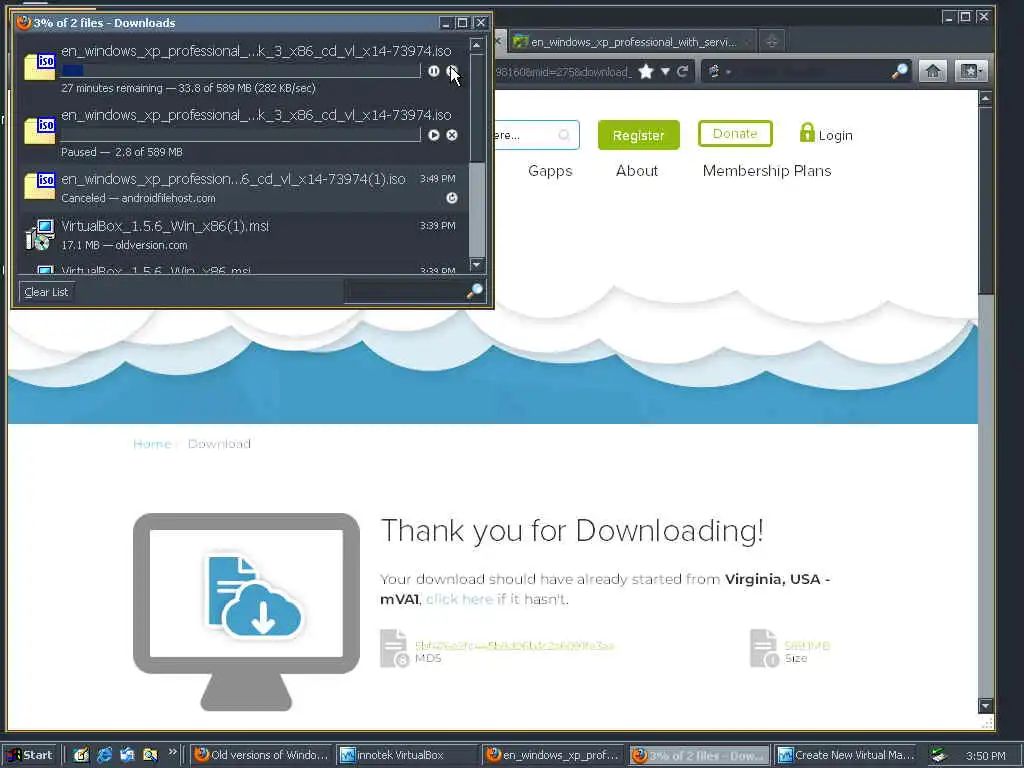This screenshot has width=1024, height=768.
Task: Click the Download breadcrumb text
Action: (219, 444)
